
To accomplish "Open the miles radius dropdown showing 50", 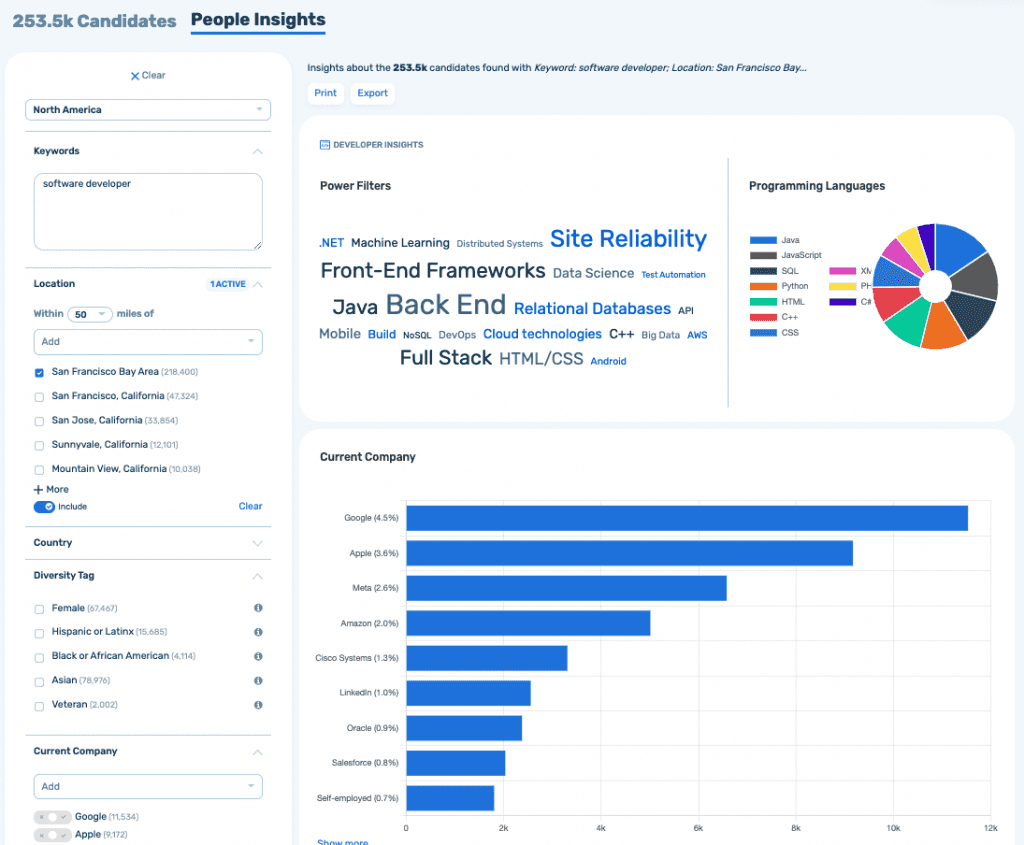I will [x=89, y=314].
